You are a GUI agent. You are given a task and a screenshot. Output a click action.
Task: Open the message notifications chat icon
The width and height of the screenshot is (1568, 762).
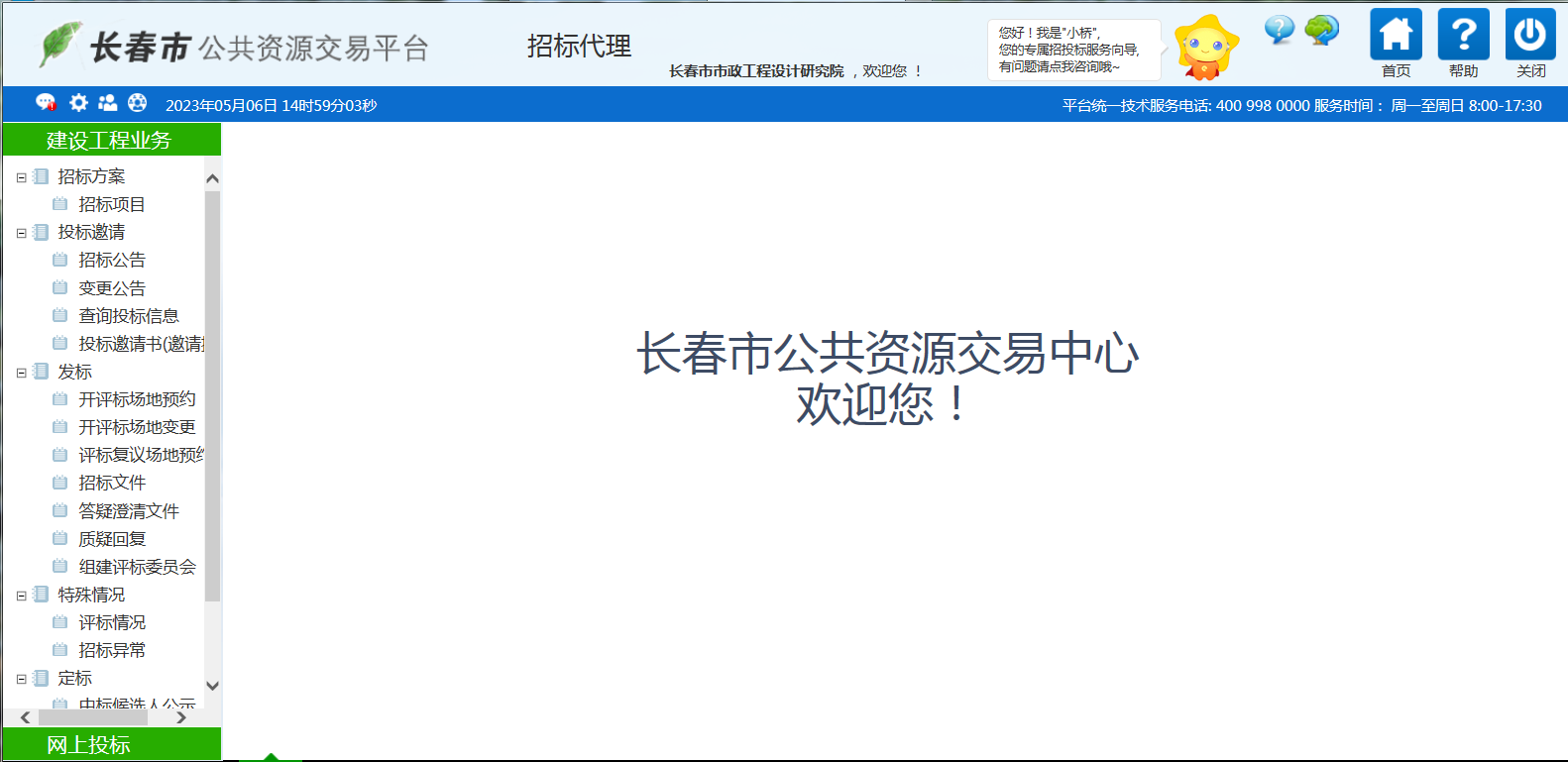click(46, 103)
